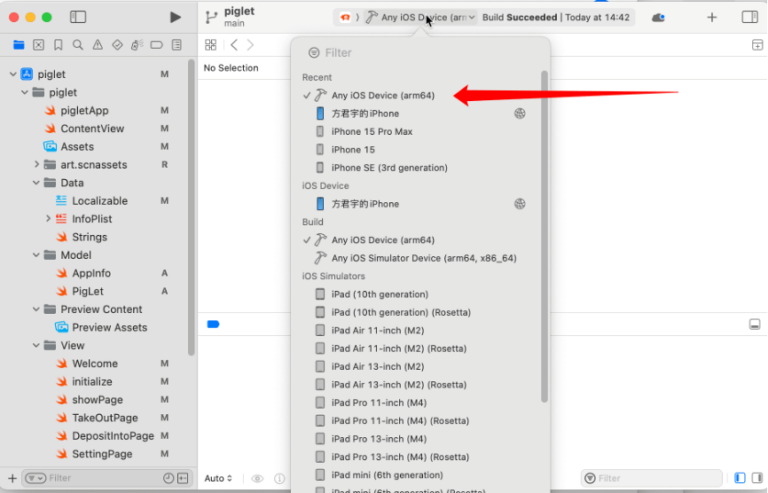
Task: Open the related items grid icon
Action: (211, 45)
